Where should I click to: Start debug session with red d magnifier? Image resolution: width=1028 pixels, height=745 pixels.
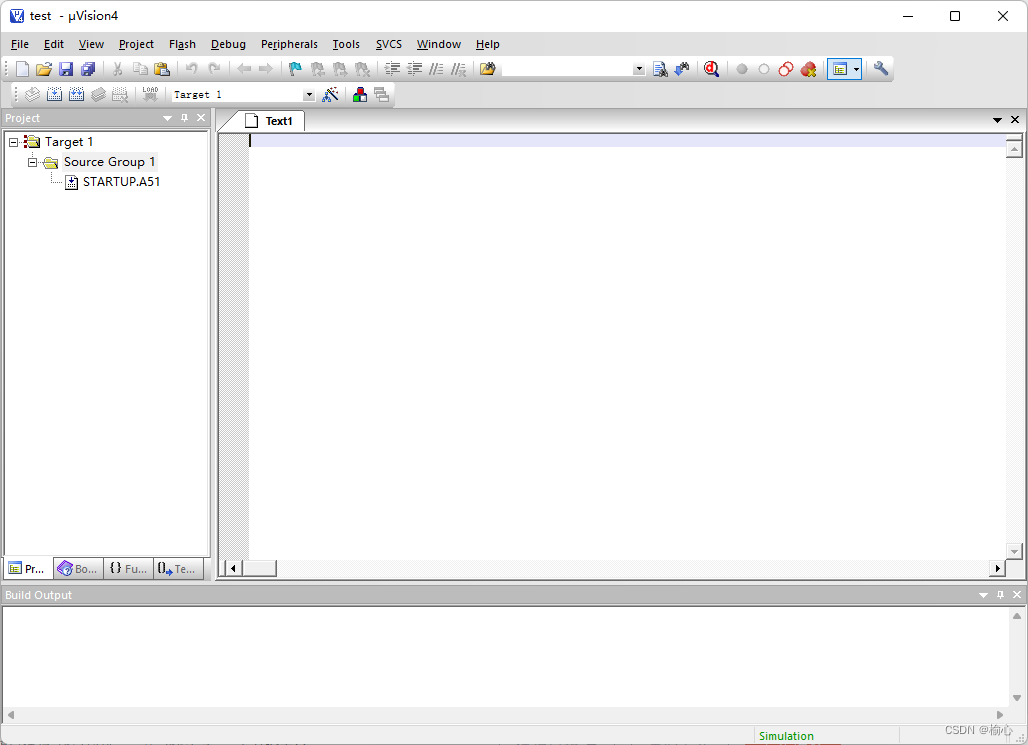coord(711,69)
